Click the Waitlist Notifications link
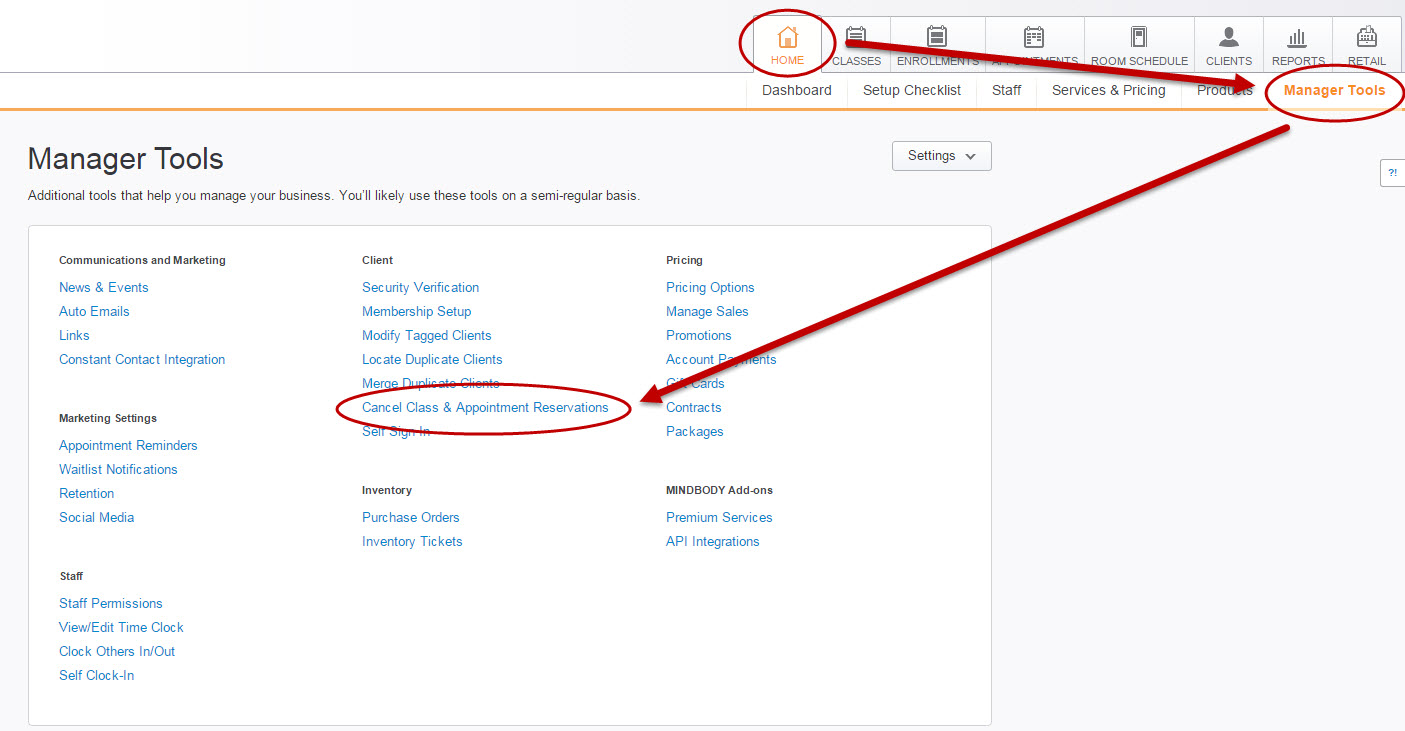This screenshot has width=1405, height=731. (118, 469)
